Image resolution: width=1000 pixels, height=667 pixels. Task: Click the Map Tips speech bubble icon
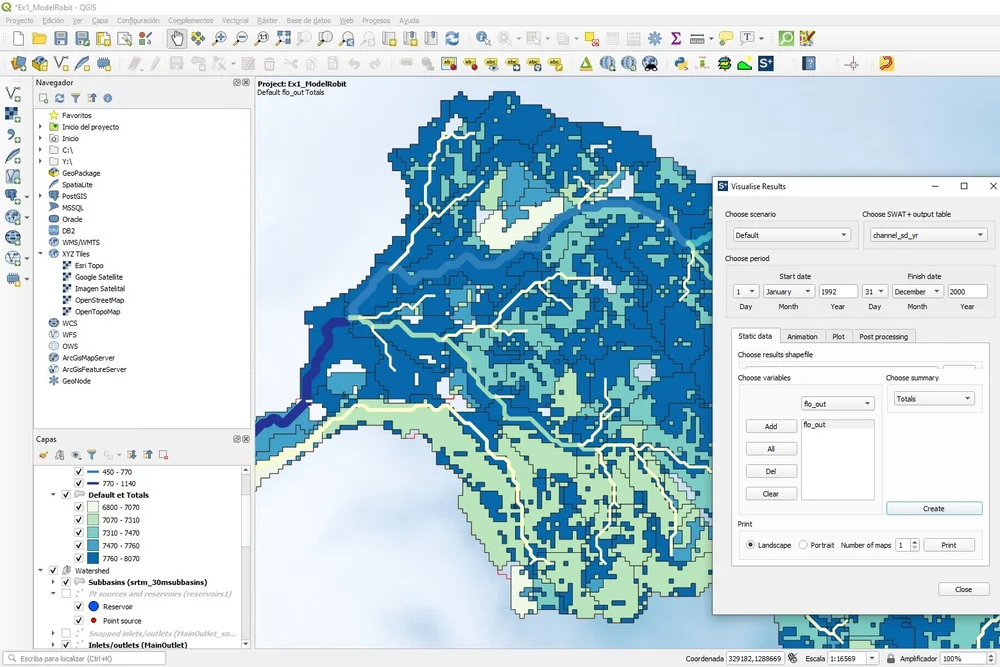[x=725, y=39]
